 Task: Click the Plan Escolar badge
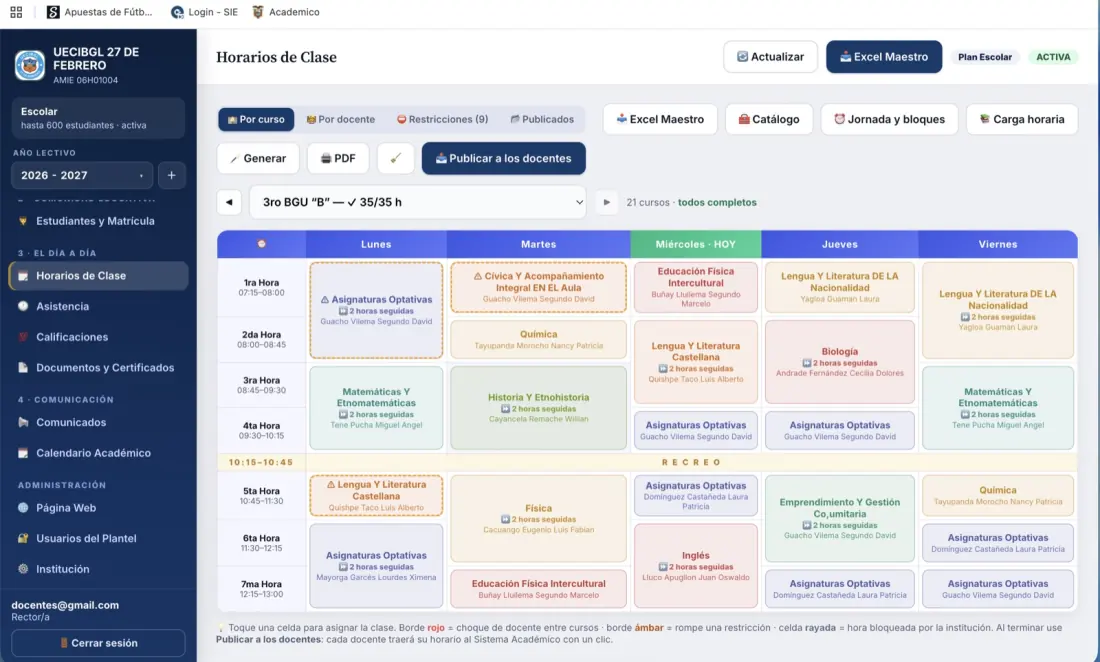pos(985,57)
